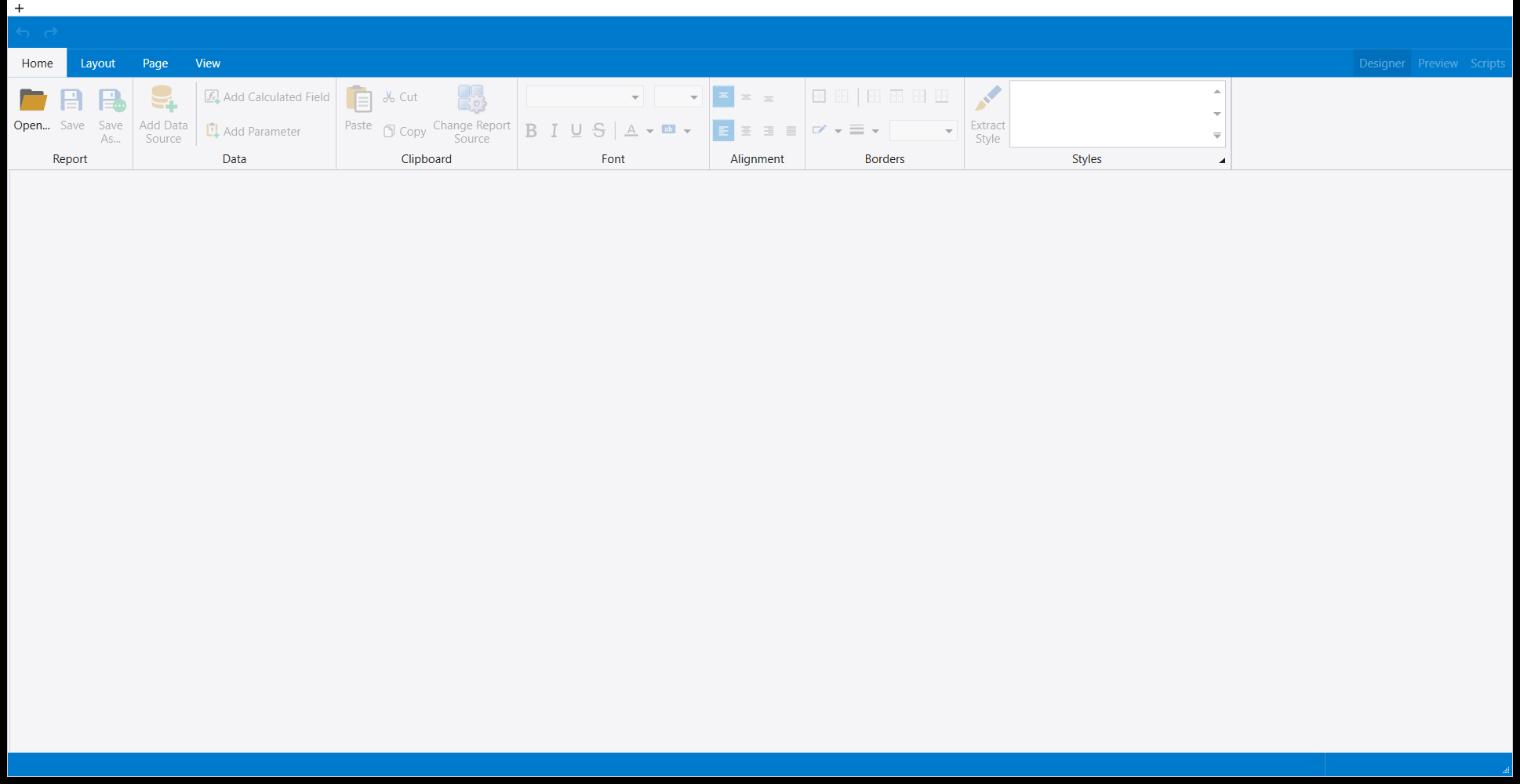Click Add Calculated Field

click(267, 97)
